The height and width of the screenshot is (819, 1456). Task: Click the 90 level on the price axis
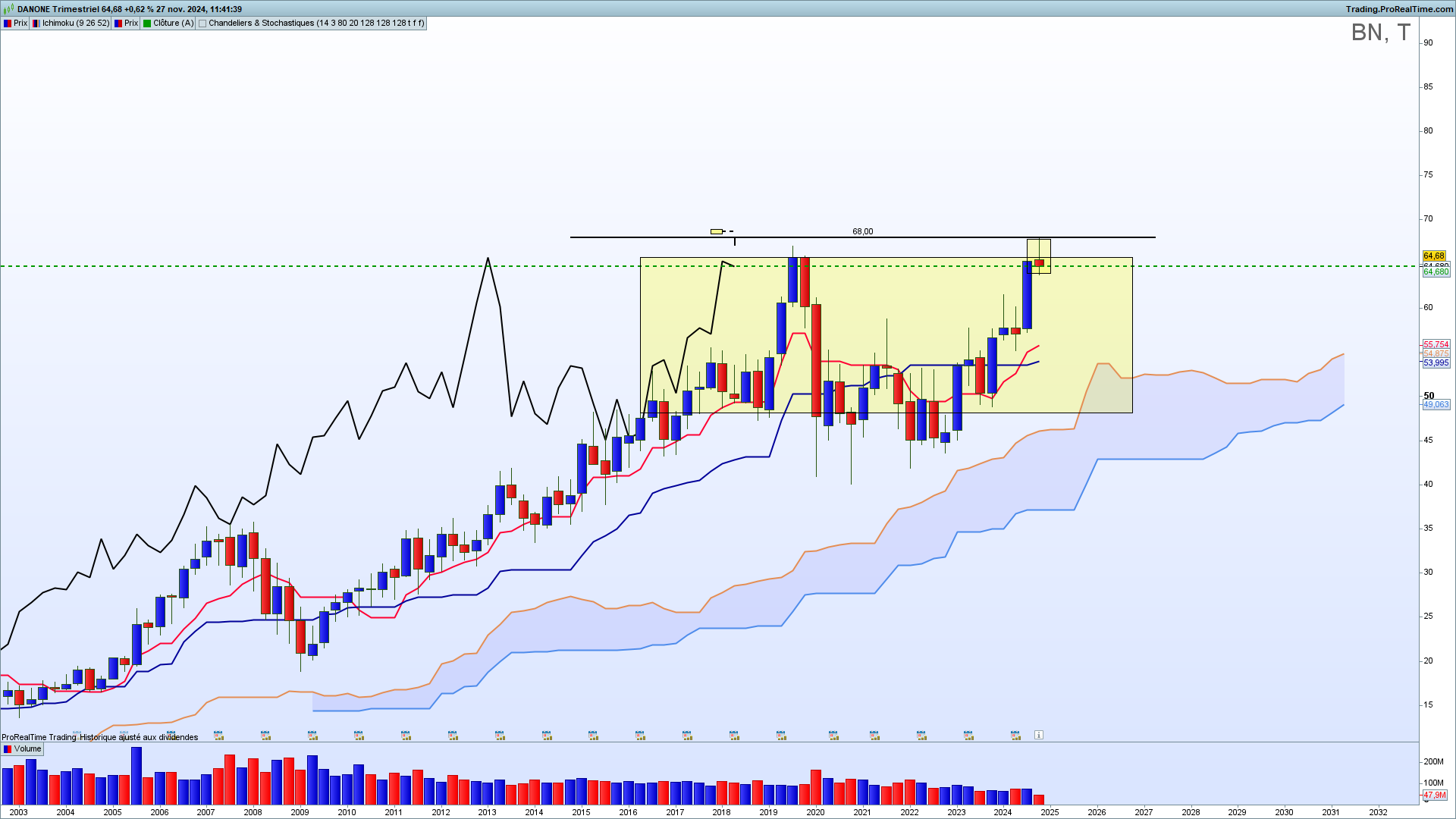1429,43
